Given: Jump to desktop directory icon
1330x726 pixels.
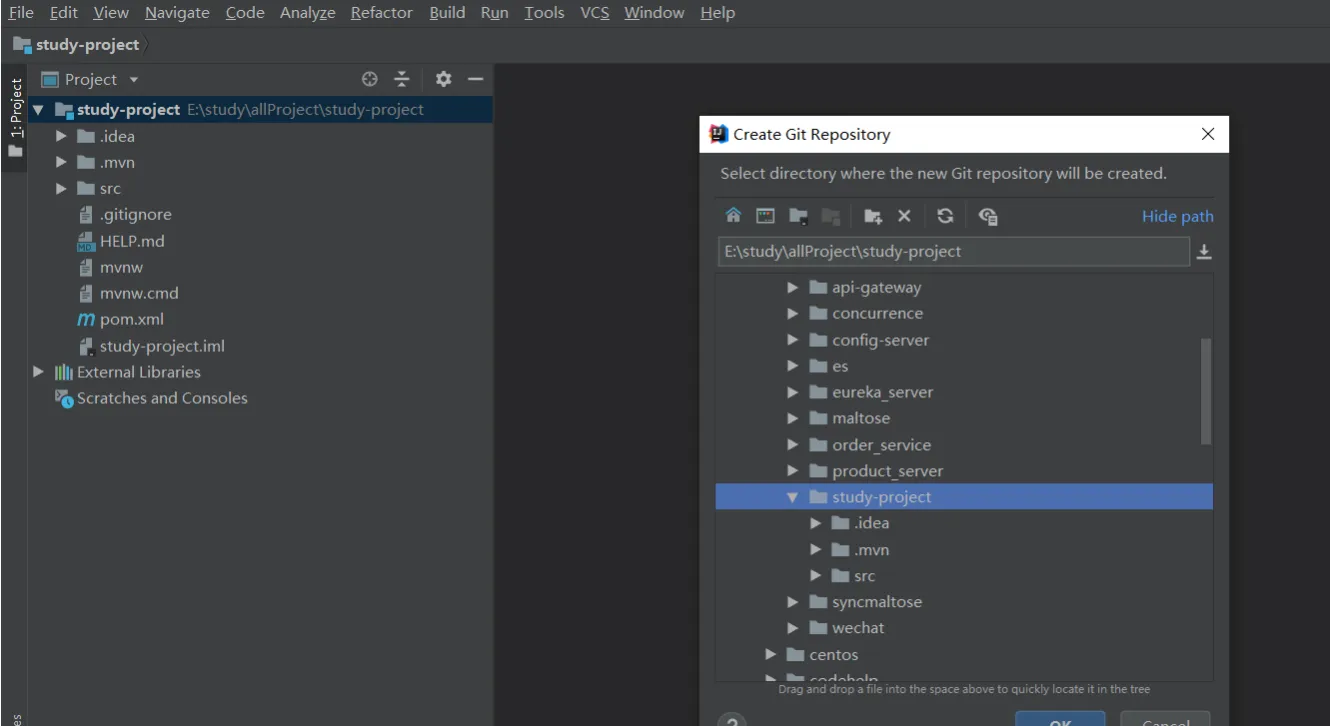Looking at the screenshot, I should (x=765, y=216).
